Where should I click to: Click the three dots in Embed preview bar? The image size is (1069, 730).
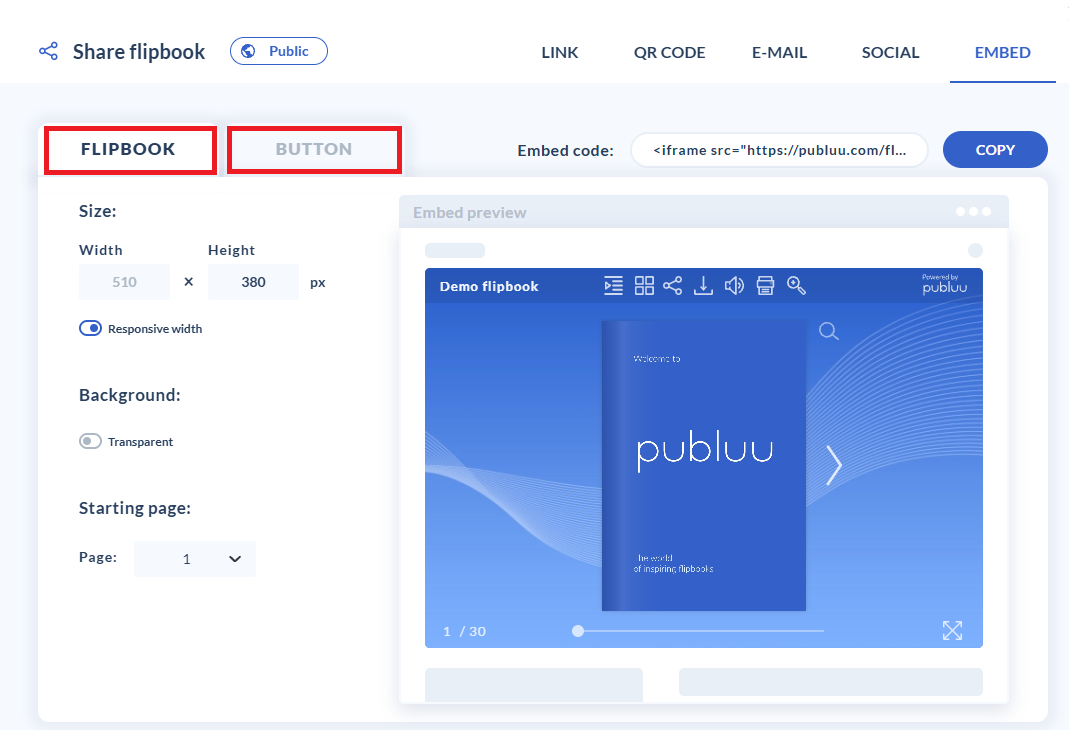974,212
